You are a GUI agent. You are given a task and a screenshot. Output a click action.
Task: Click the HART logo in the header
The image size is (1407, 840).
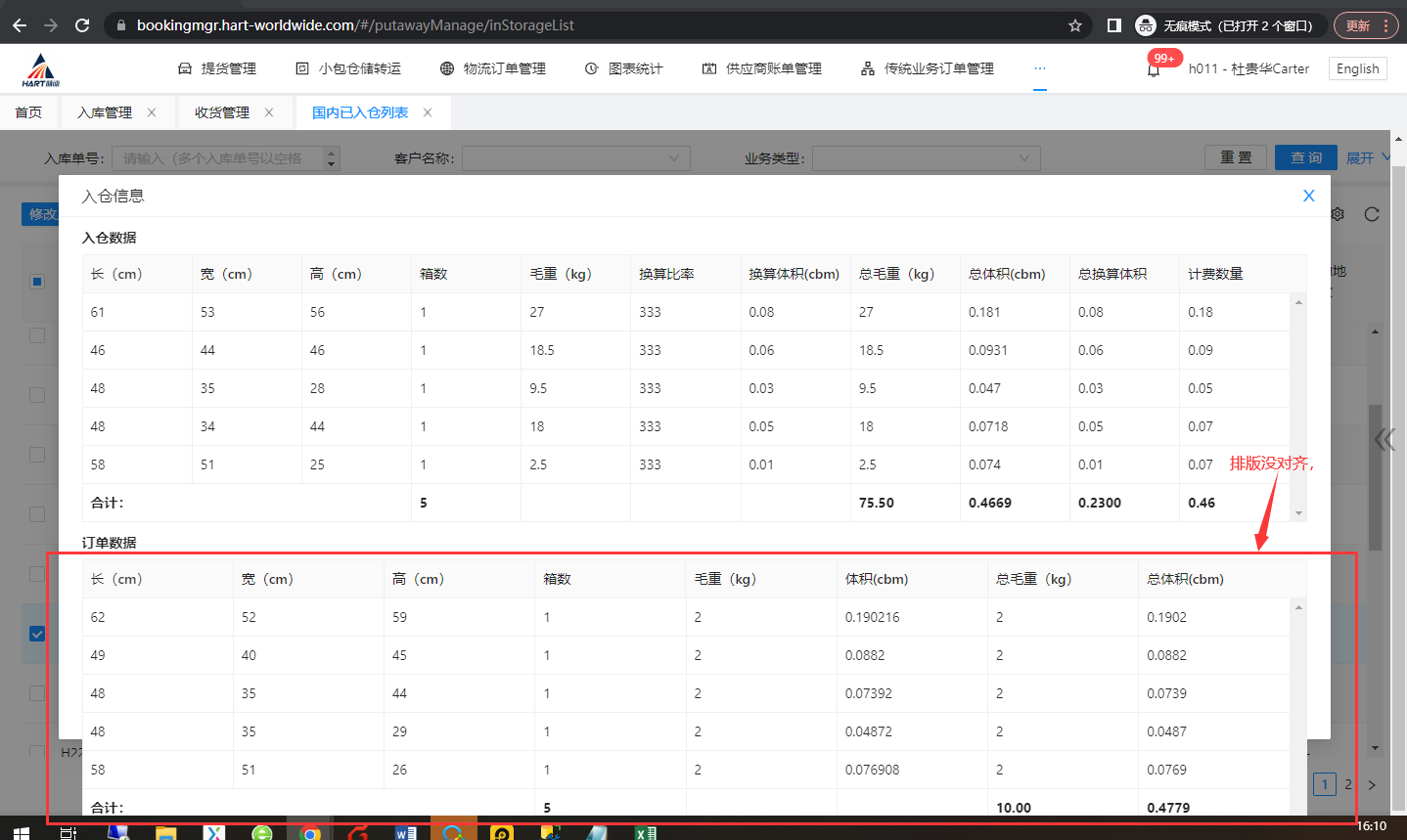click(x=41, y=69)
